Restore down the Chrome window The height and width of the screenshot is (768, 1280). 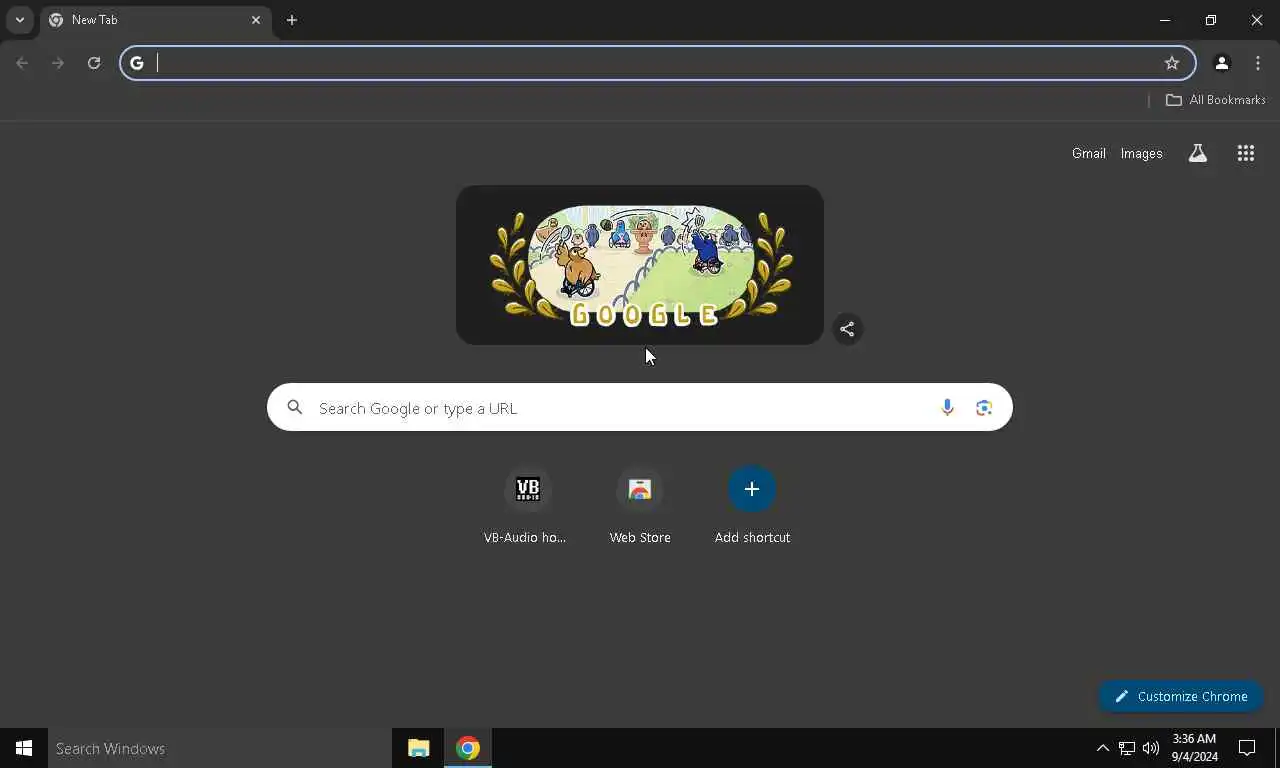1211,20
